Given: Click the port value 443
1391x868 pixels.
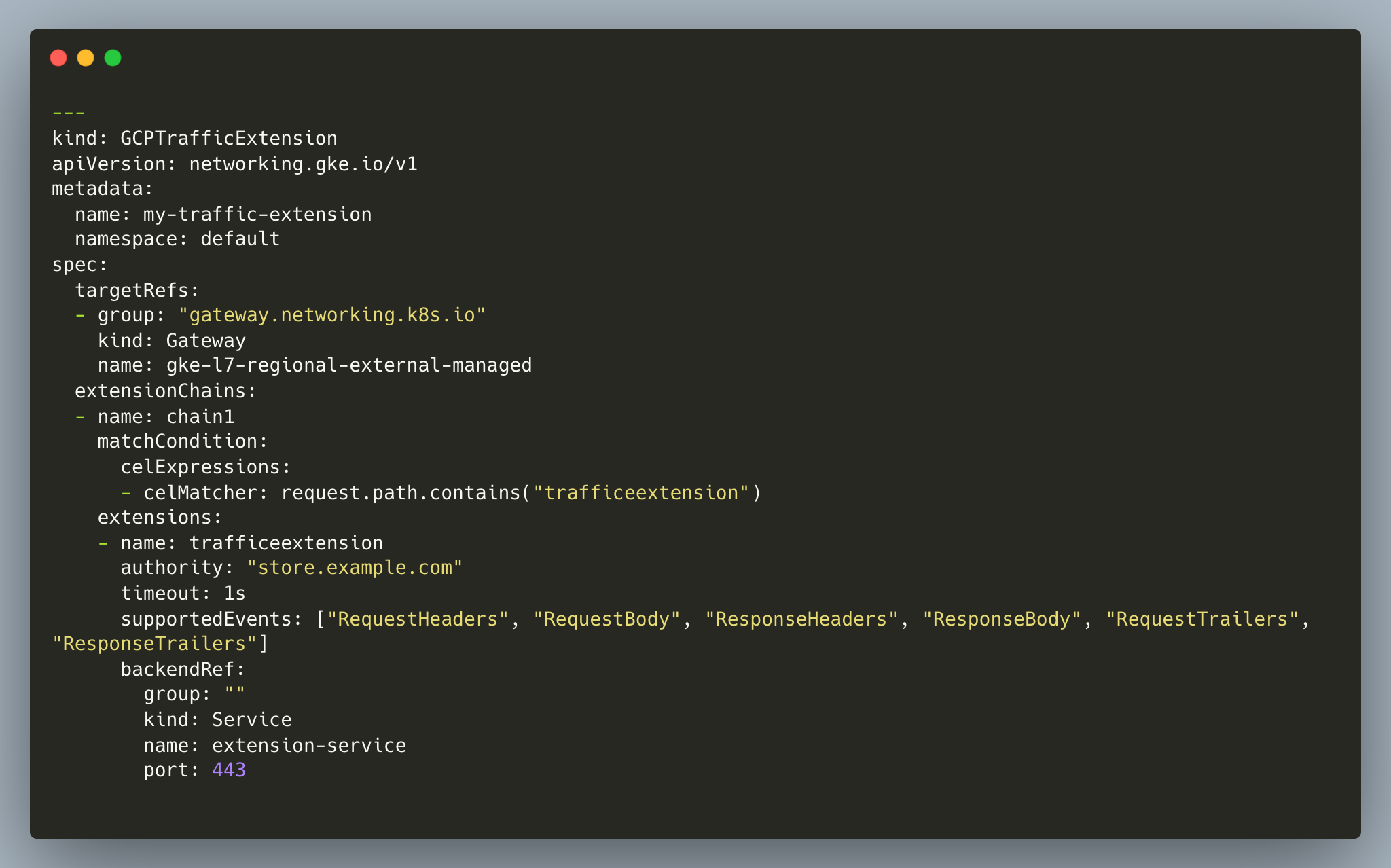Looking at the screenshot, I should [229, 770].
